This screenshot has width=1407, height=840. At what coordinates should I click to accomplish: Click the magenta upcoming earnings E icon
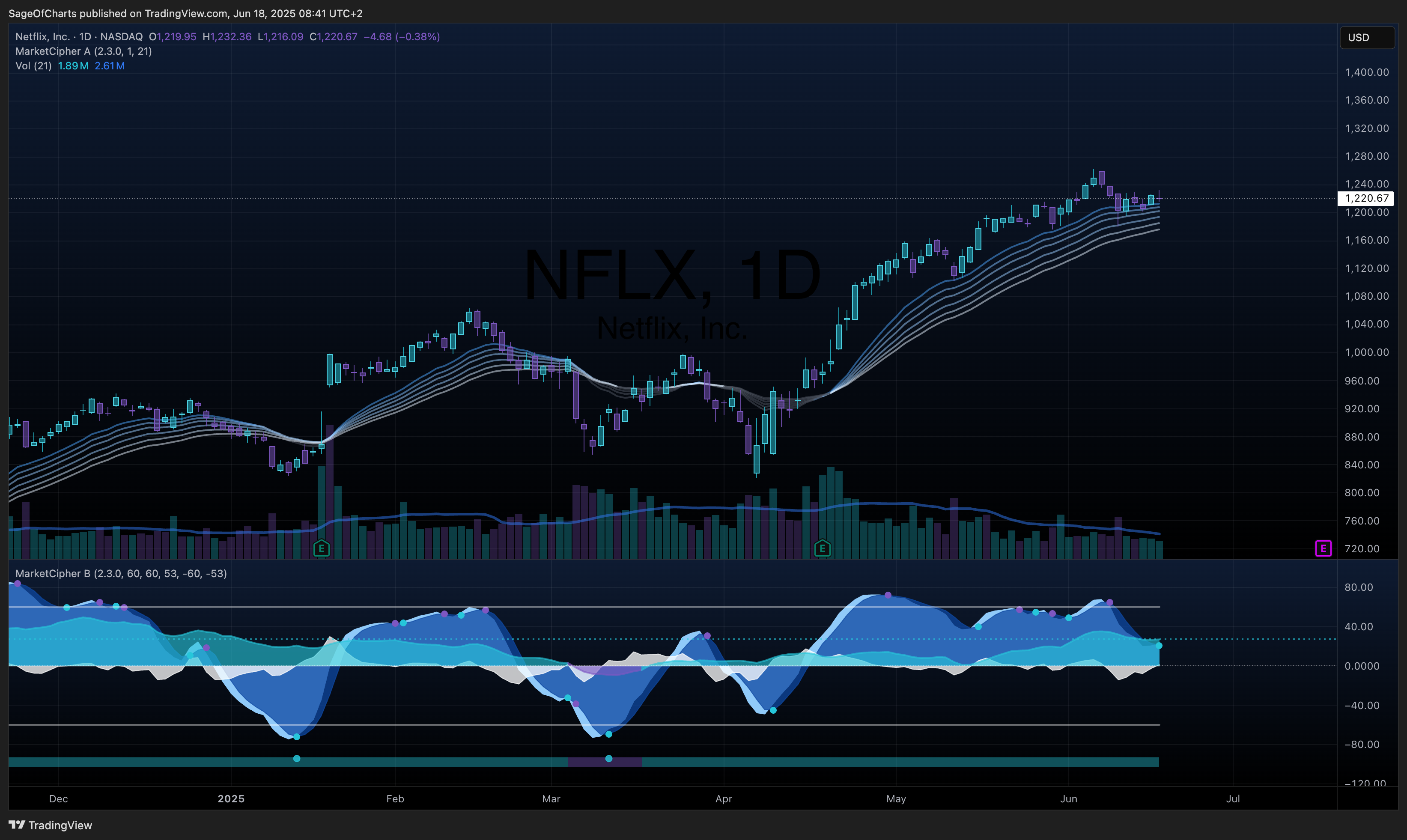(1323, 548)
